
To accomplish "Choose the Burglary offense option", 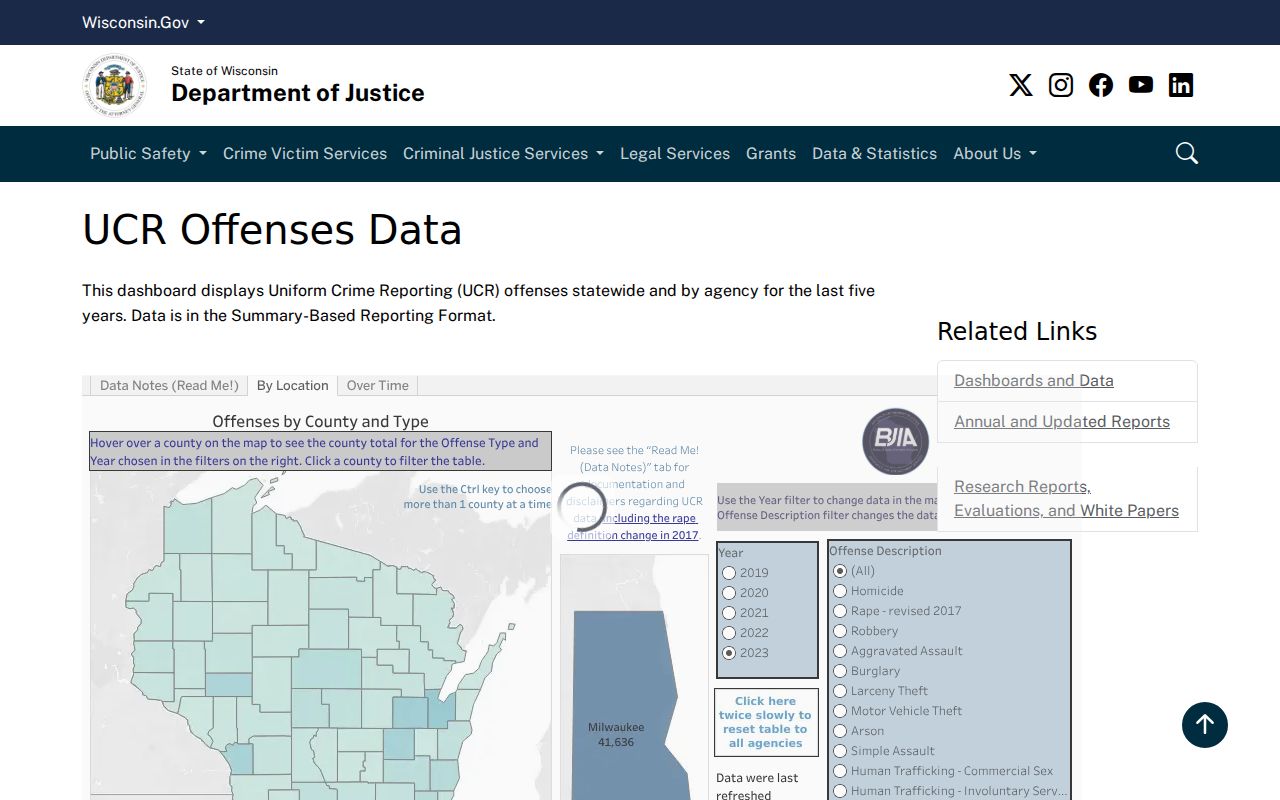I will 840,671.
